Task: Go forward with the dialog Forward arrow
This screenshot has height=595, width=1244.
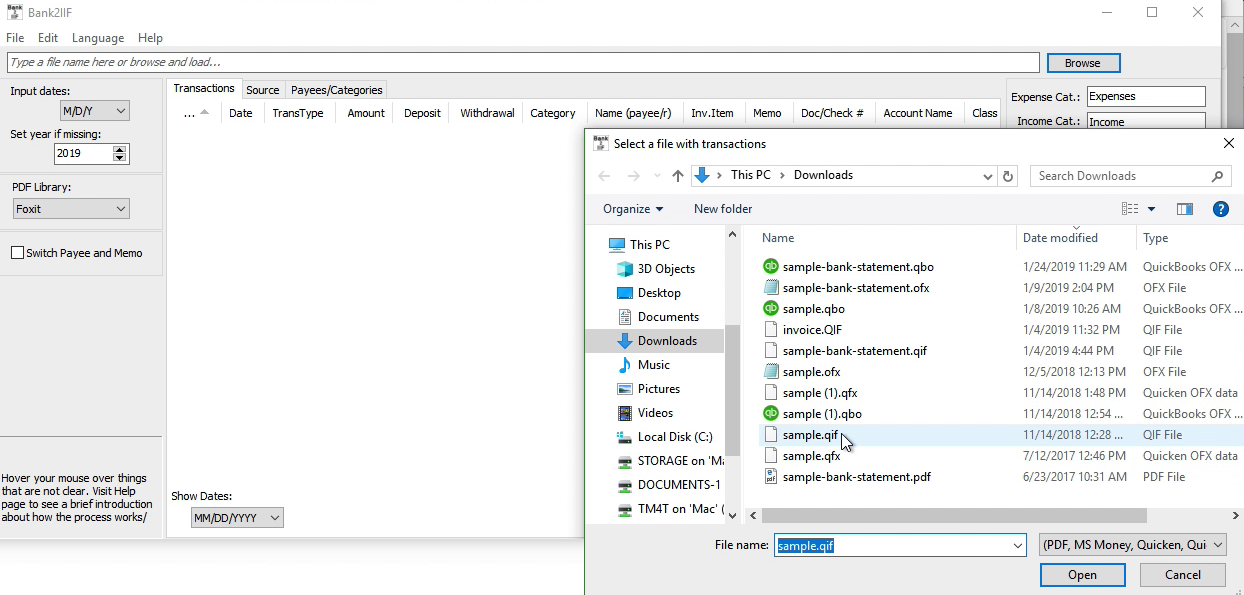Action: pyautogui.click(x=632, y=176)
